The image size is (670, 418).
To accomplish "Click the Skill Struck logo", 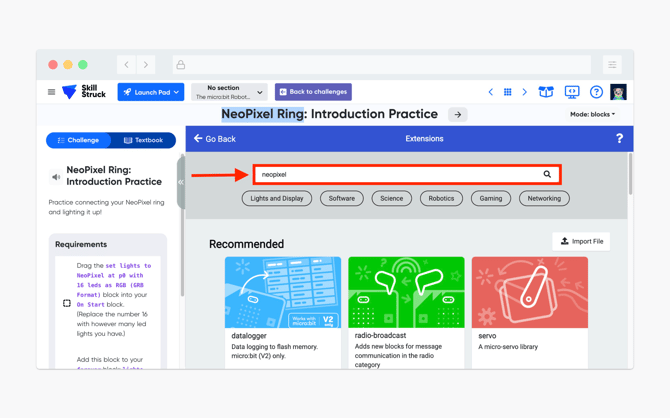I will pyautogui.click(x=84, y=91).
